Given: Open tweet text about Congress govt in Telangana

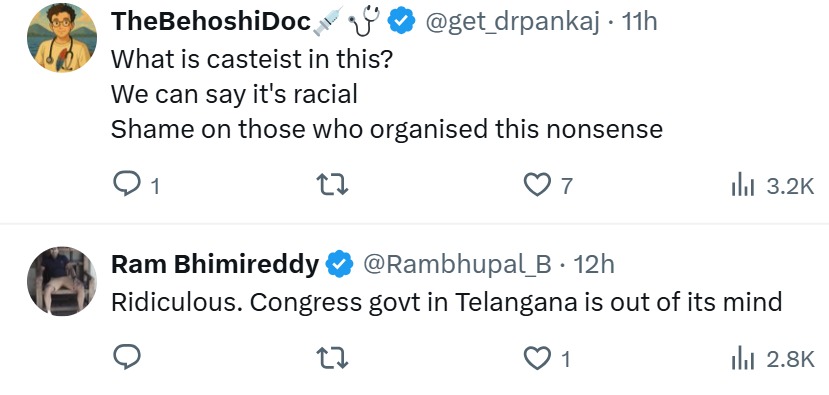Looking at the screenshot, I should 446,302.
